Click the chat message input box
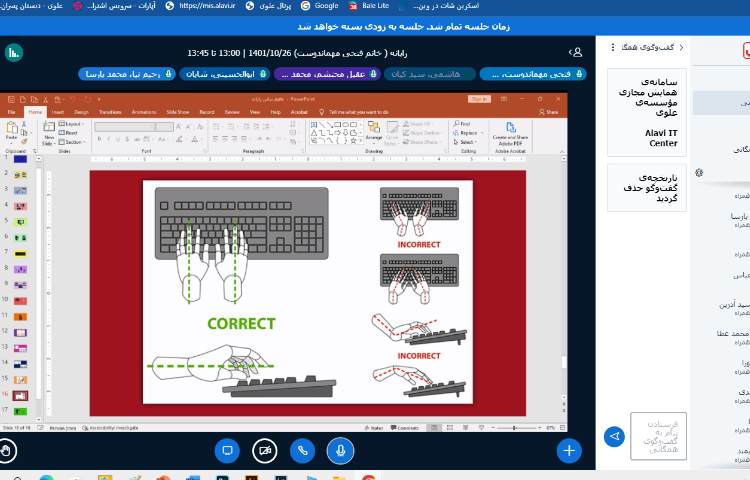 pos(658,436)
